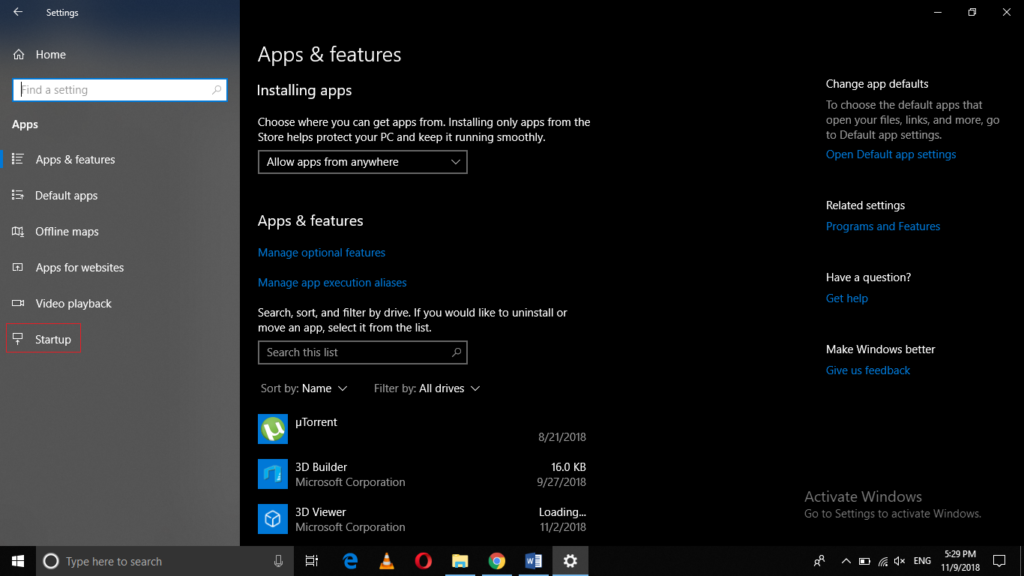This screenshot has height=576, width=1024.
Task: Click the Cortana circle icon
Action: (x=50, y=561)
